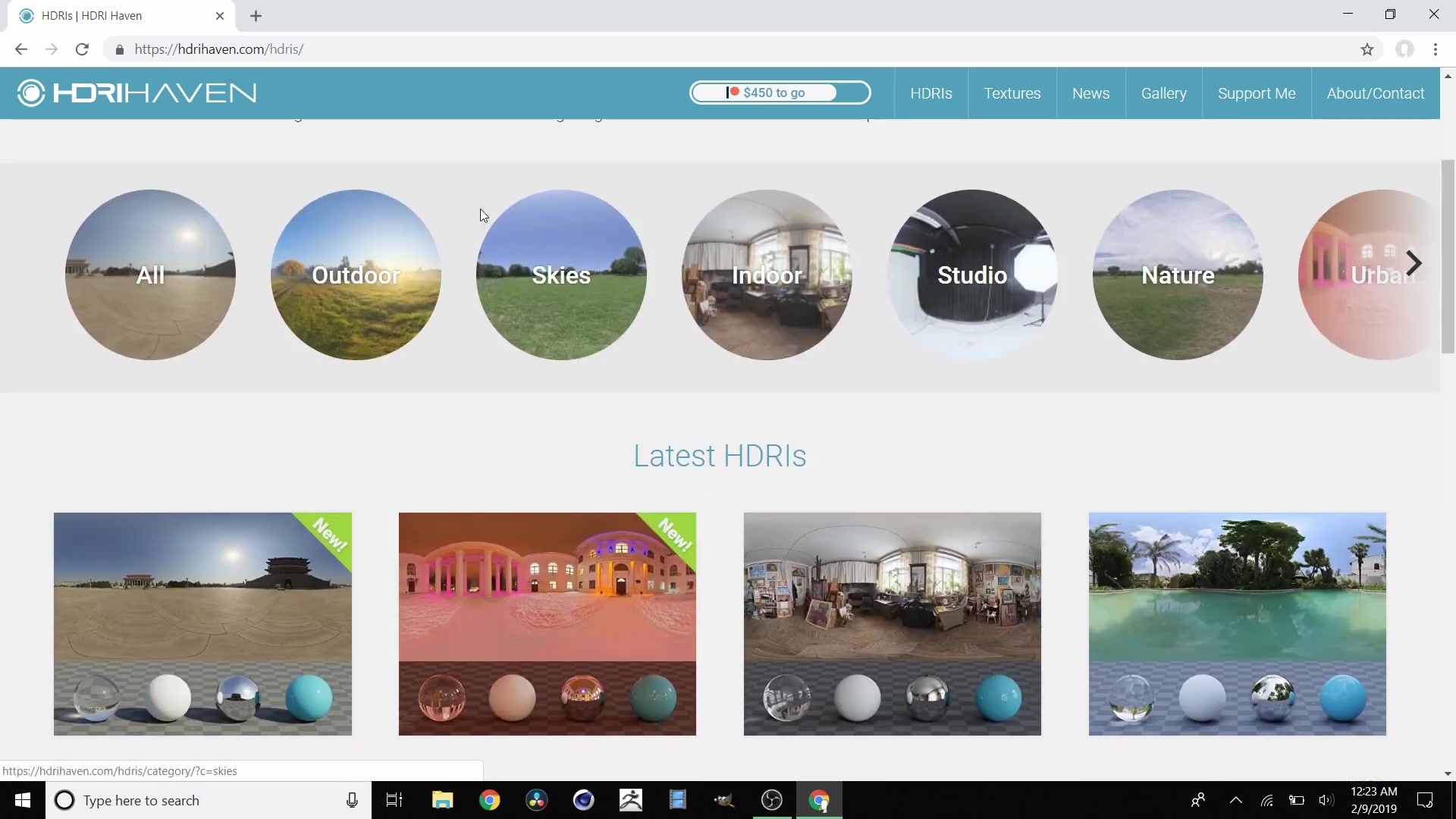Viewport: 1456px width, 819px height.
Task: Open File Explorer from the taskbar
Action: (442, 800)
